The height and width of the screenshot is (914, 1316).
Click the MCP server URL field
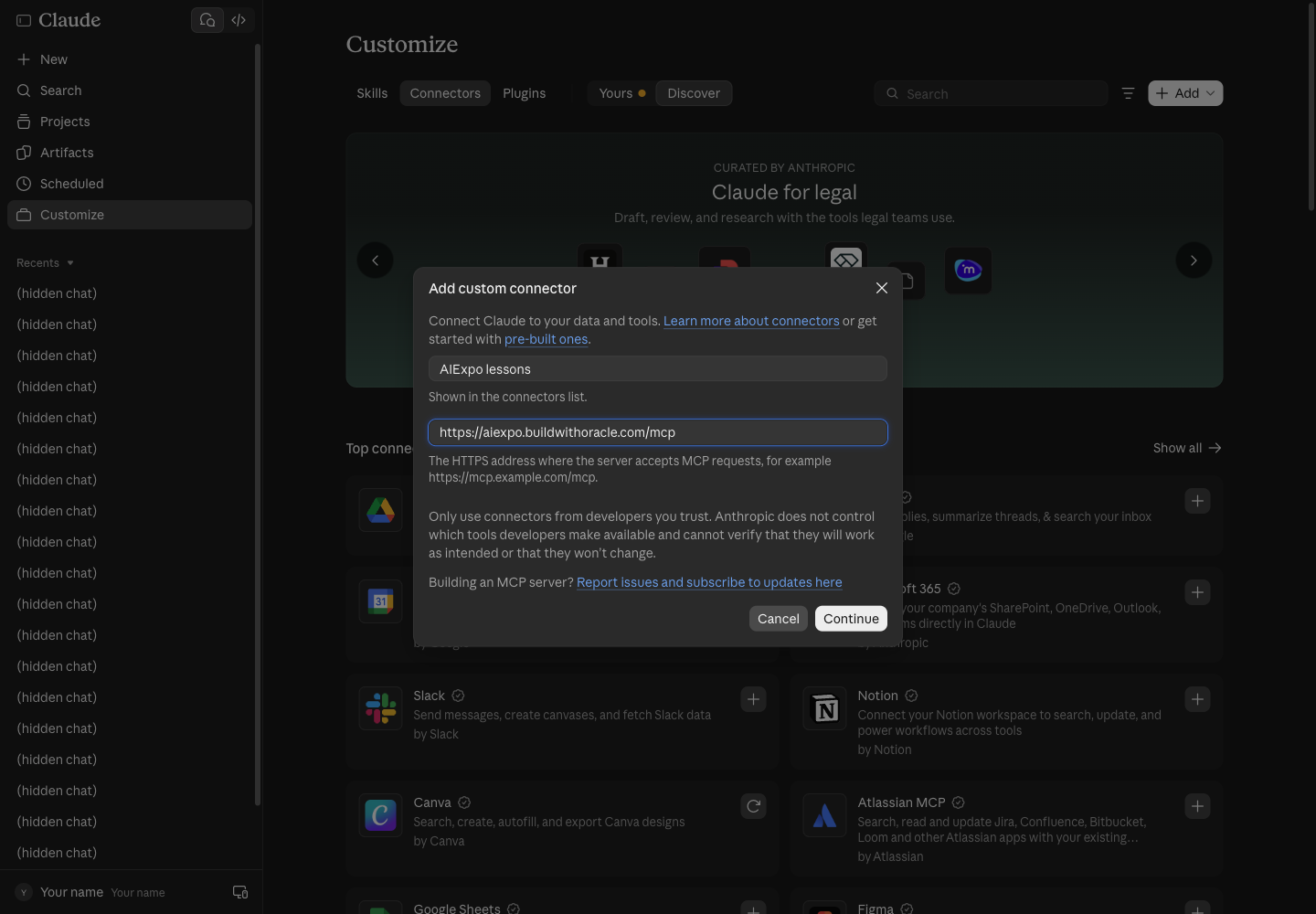[658, 432]
